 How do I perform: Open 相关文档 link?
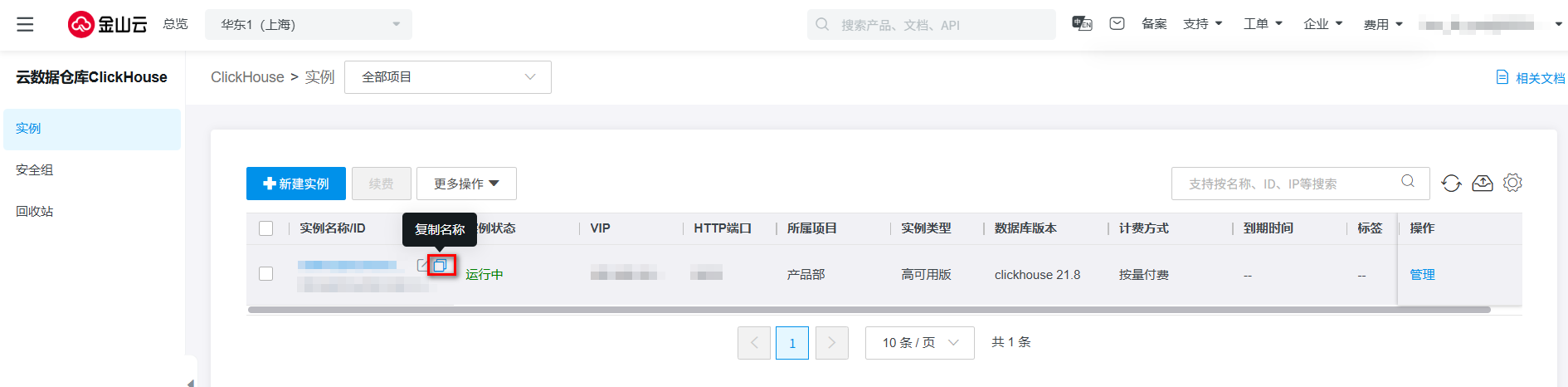[1541, 78]
